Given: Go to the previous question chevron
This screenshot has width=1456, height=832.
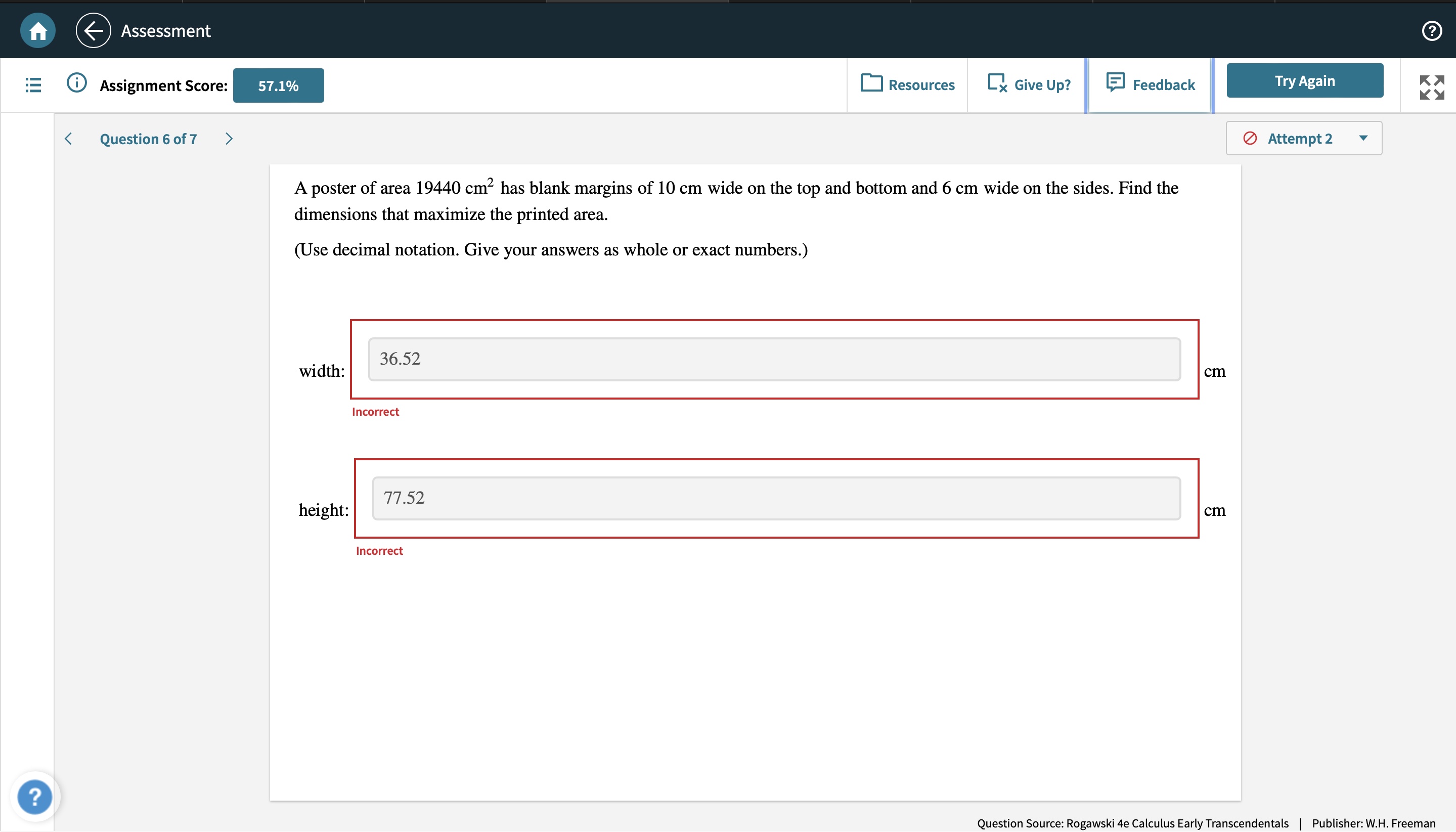Looking at the screenshot, I should pos(69,139).
